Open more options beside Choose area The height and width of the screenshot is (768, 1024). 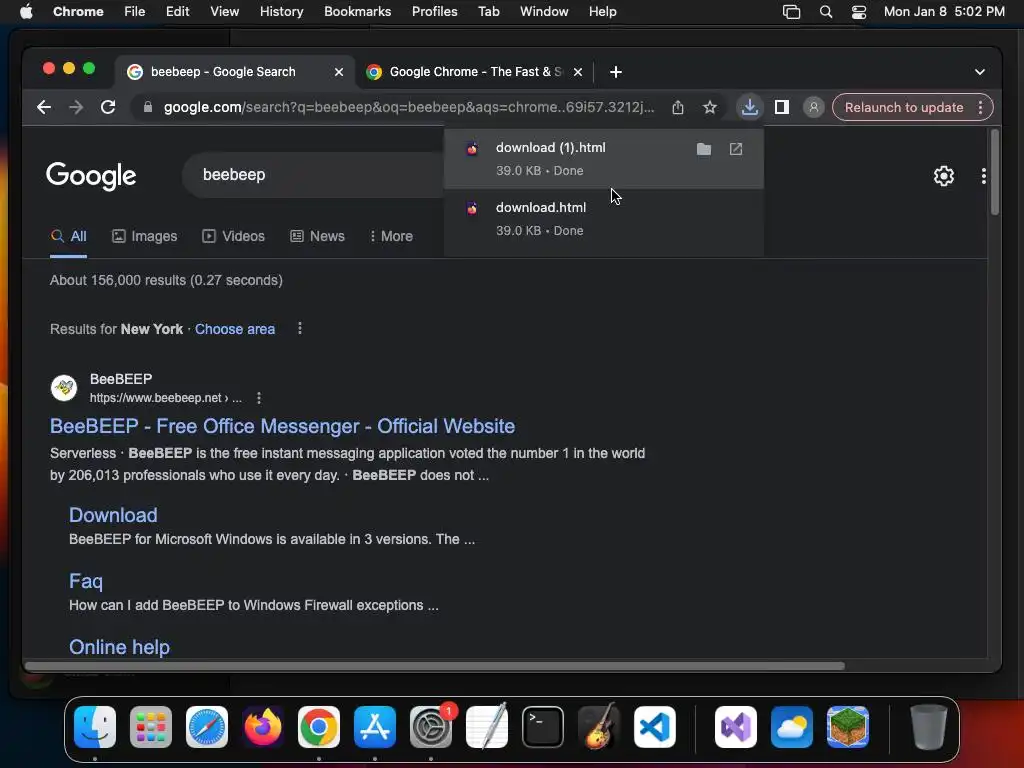[300, 328]
